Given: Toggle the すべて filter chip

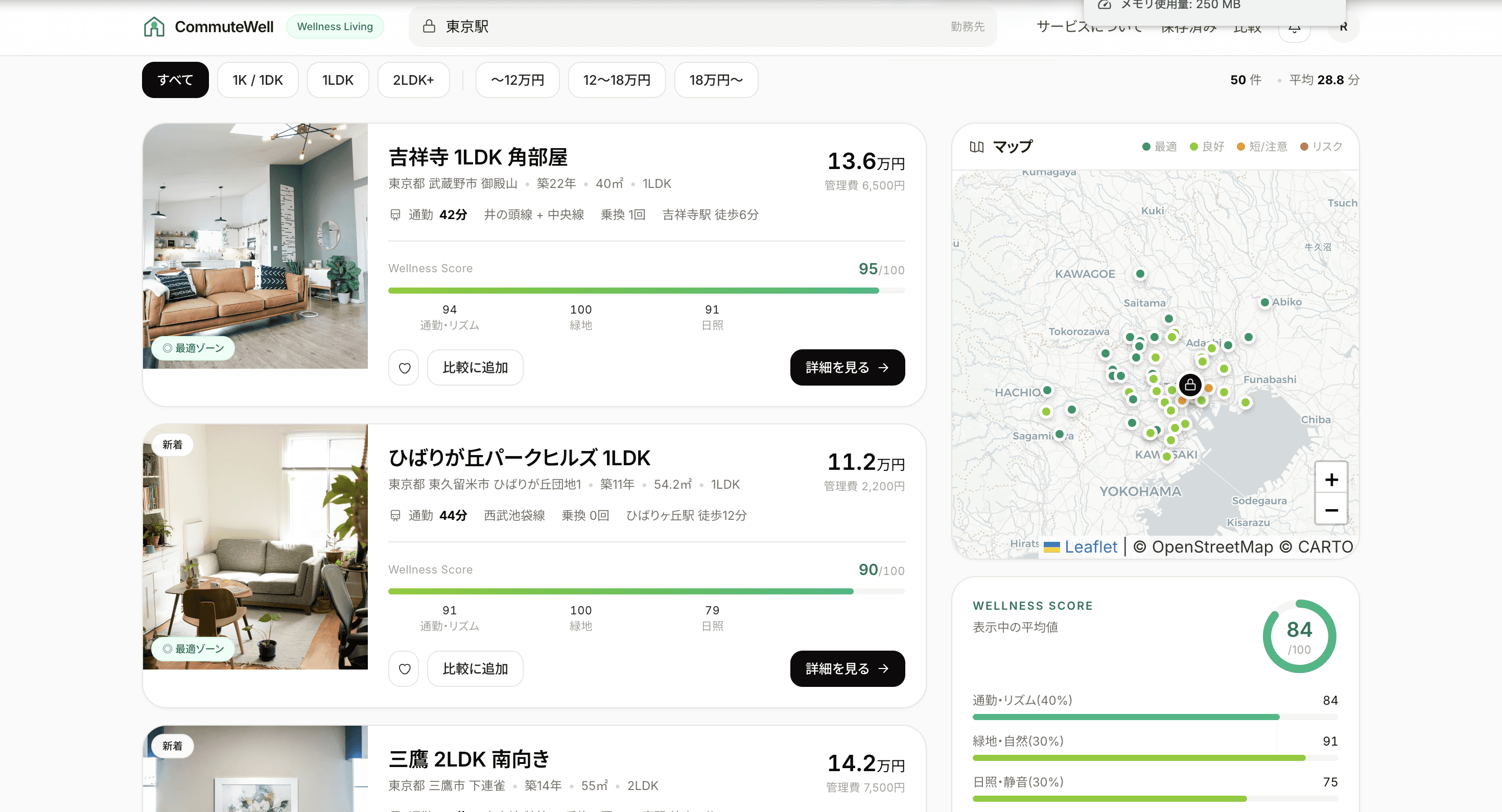Looking at the screenshot, I should coord(174,80).
